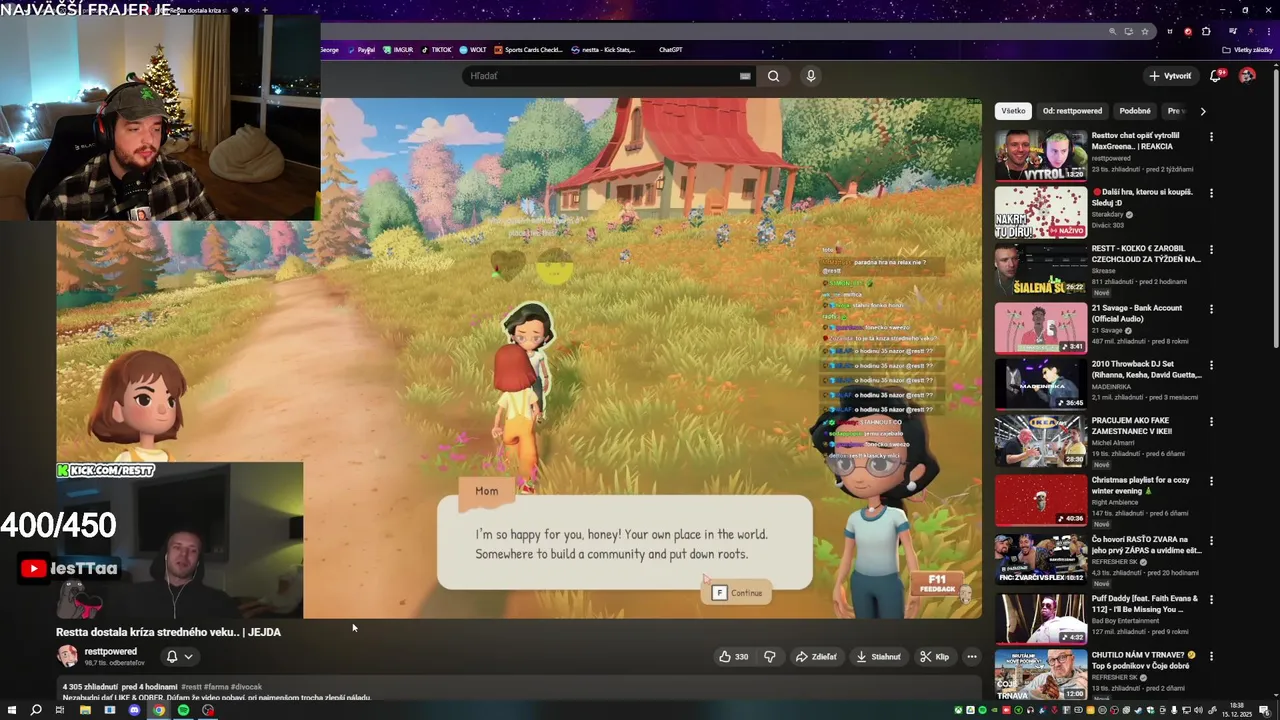
Task: Open options menu for Resttov chat video
Action: pos(1211,136)
